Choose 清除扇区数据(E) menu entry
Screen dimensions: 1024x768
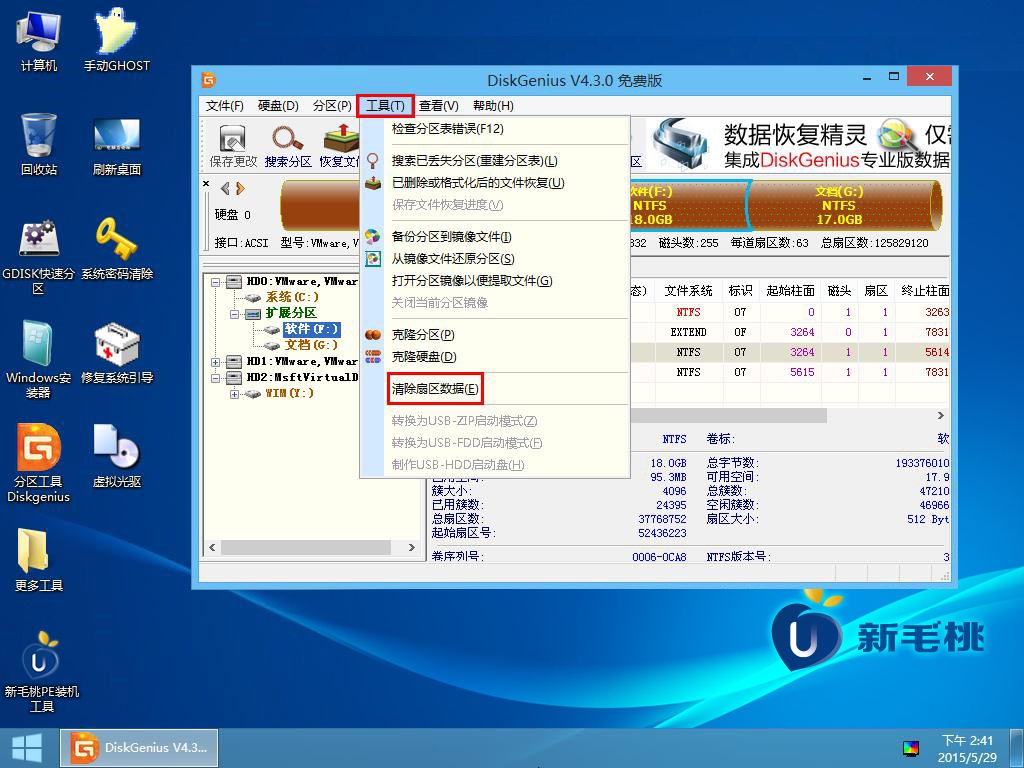pos(495,389)
